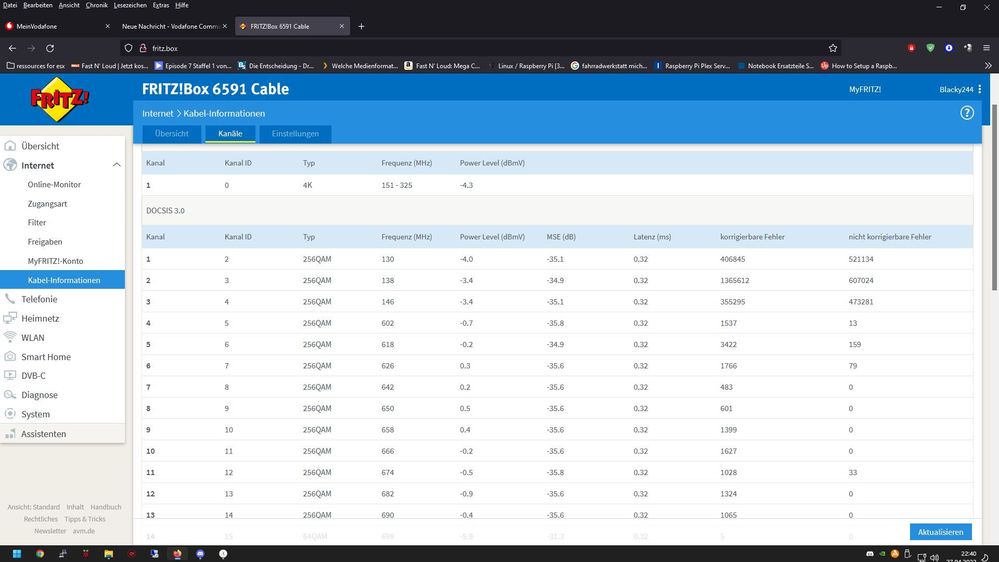Open the Rechtliches footer link

click(41, 519)
